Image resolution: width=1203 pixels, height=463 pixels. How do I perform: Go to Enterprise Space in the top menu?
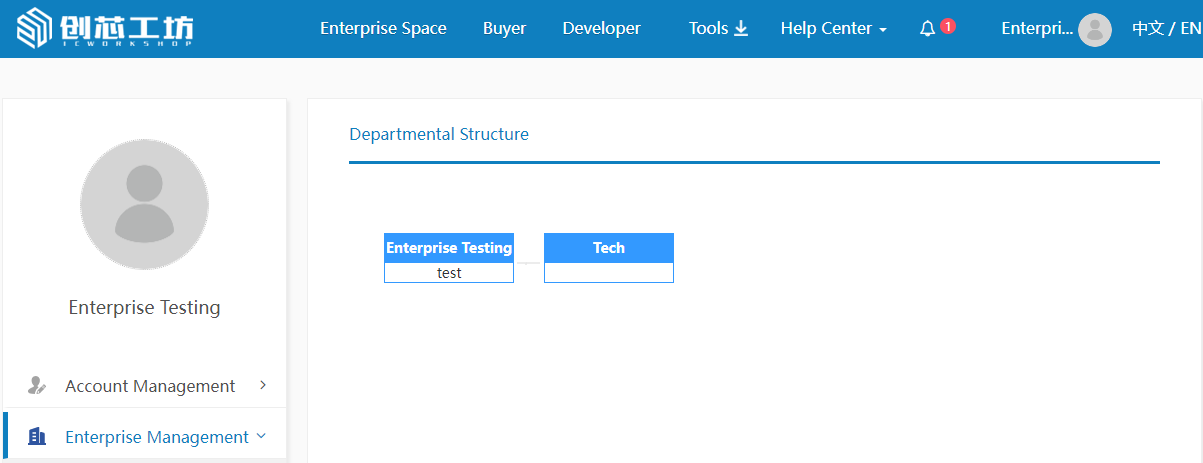click(383, 29)
